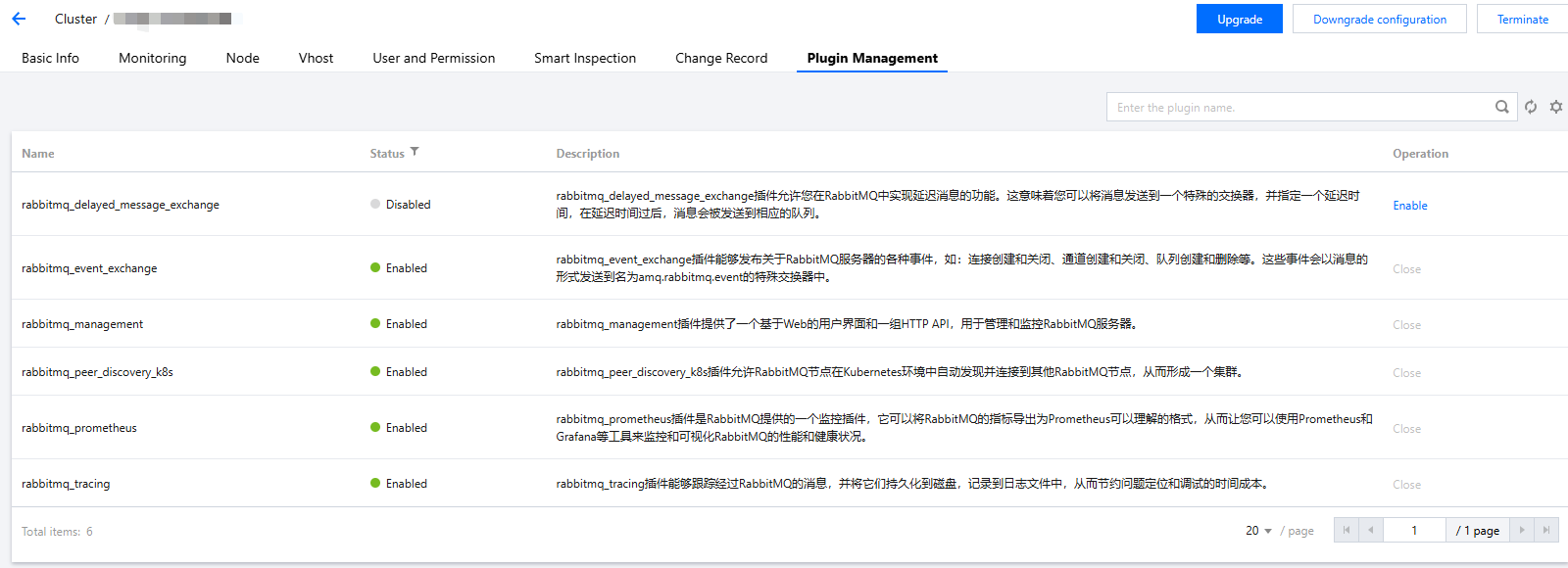The width and height of the screenshot is (1568, 568).
Task: Refresh the plugin list
Action: click(1531, 107)
